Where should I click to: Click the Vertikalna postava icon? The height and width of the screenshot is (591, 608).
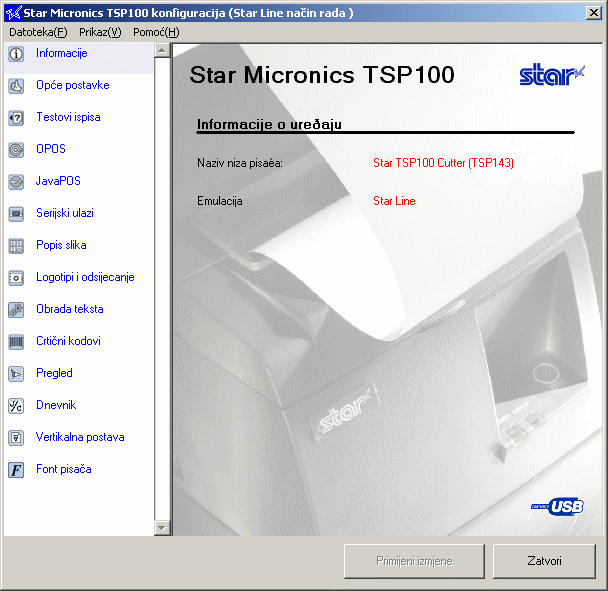tap(16, 438)
